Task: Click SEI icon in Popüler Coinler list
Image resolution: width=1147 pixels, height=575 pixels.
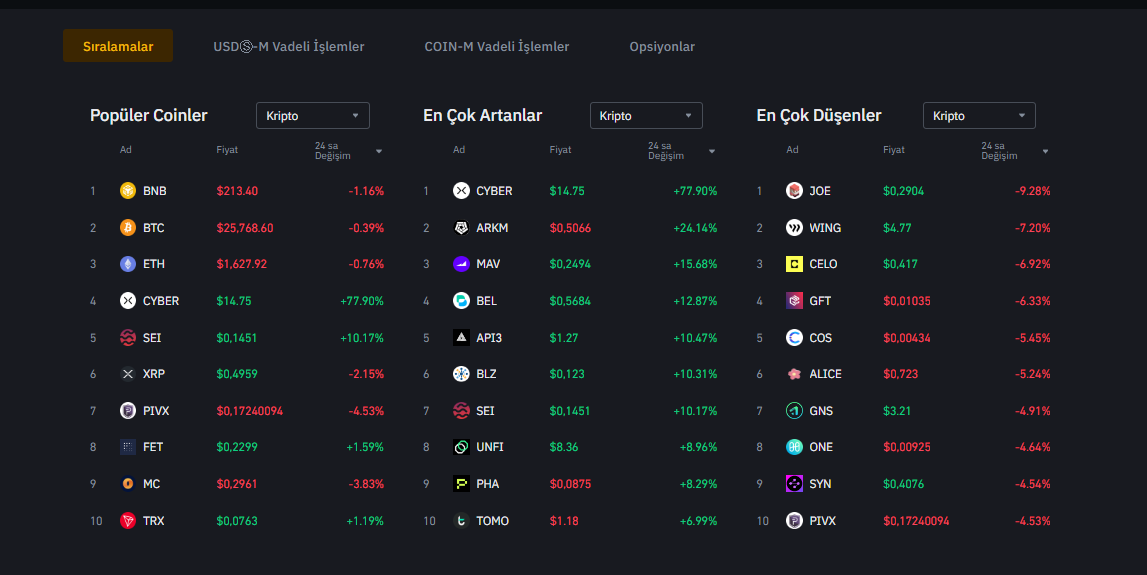Action: [x=128, y=337]
